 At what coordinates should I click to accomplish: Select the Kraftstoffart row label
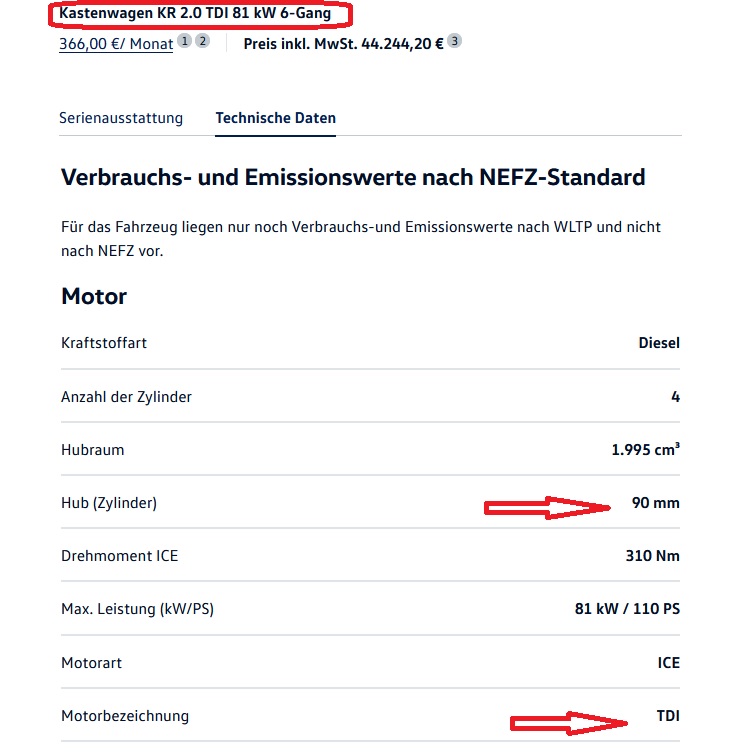point(104,343)
